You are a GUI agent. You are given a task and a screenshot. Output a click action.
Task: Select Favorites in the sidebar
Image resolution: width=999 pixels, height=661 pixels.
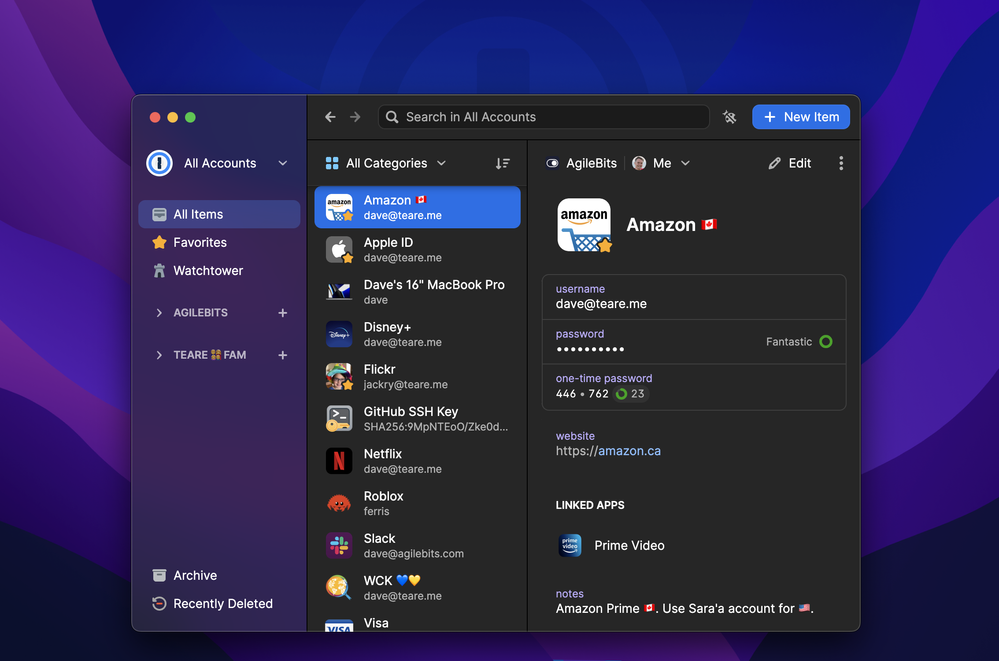click(200, 242)
